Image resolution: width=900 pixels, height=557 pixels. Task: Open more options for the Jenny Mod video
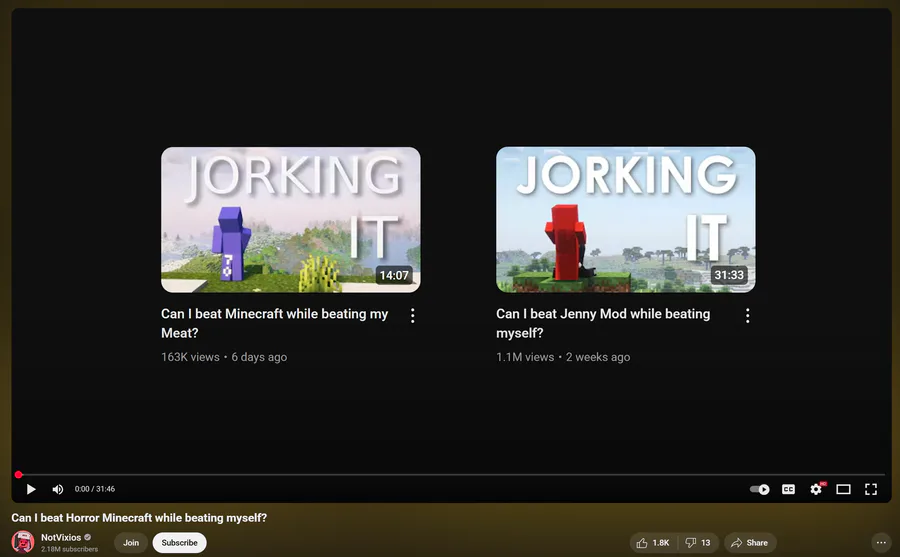tap(747, 315)
